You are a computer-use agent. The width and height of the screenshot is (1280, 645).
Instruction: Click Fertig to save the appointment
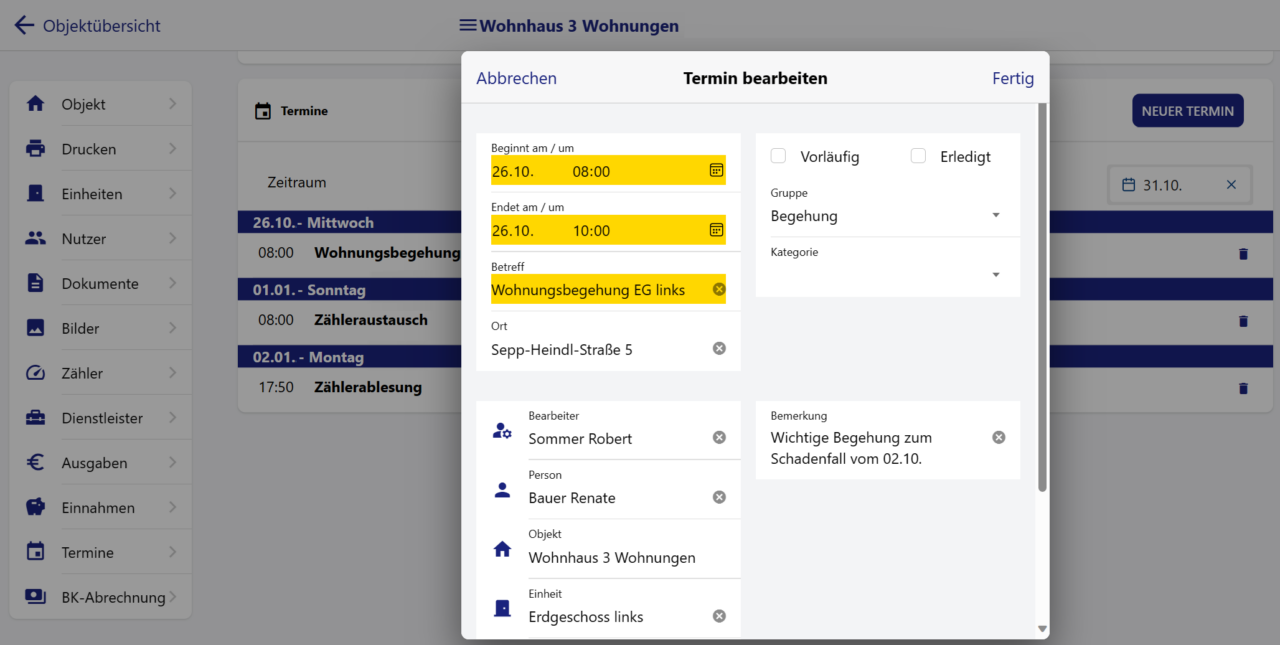click(1013, 78)
